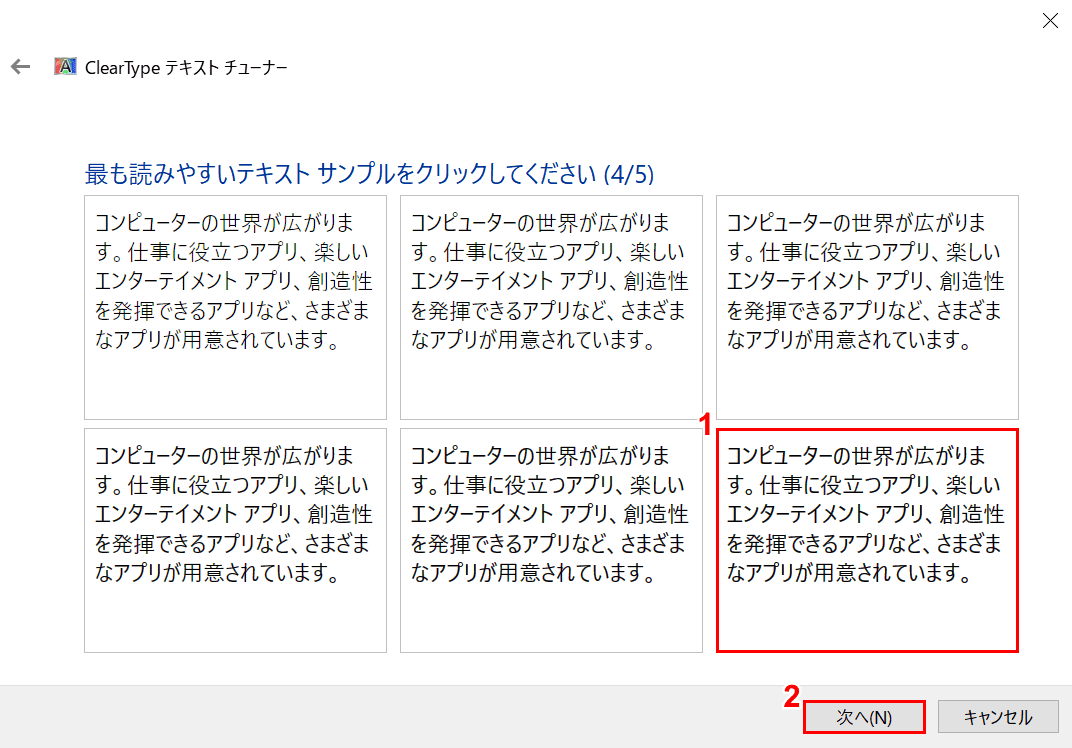
Task: Select the top-middle text sample
Action: coord(551,307)
